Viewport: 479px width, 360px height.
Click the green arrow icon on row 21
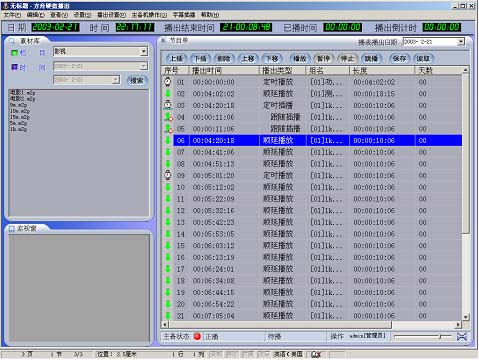[168, 315]
